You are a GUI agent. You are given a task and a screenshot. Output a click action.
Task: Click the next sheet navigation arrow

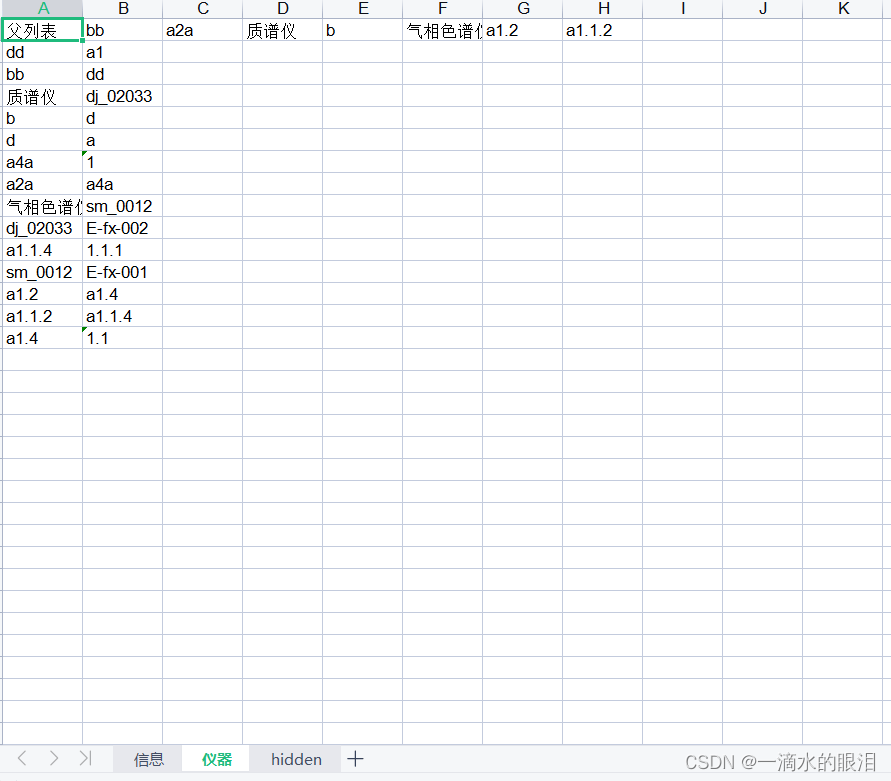pos(54,759)
